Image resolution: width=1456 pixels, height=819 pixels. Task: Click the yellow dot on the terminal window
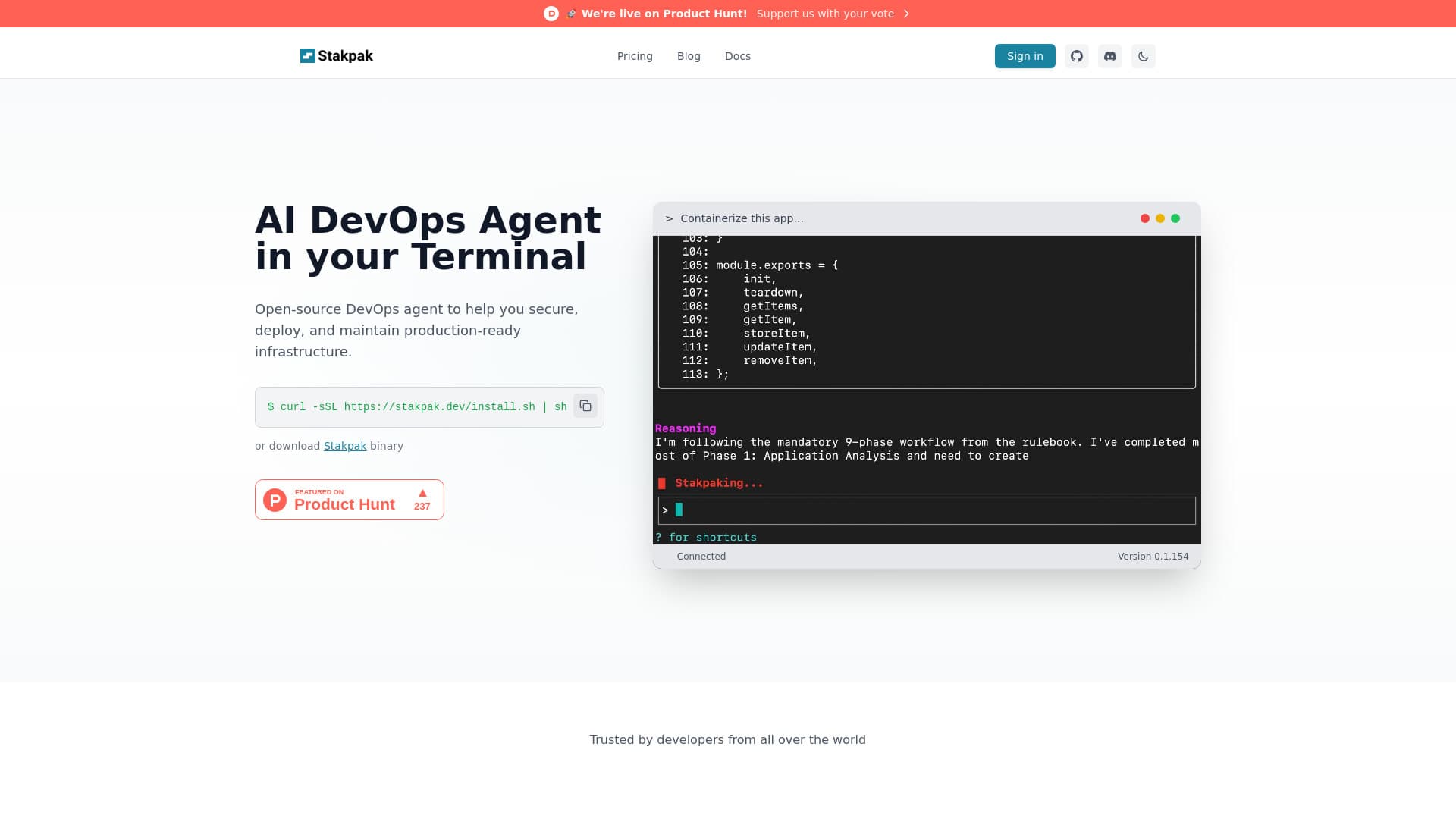[1160, 218]
